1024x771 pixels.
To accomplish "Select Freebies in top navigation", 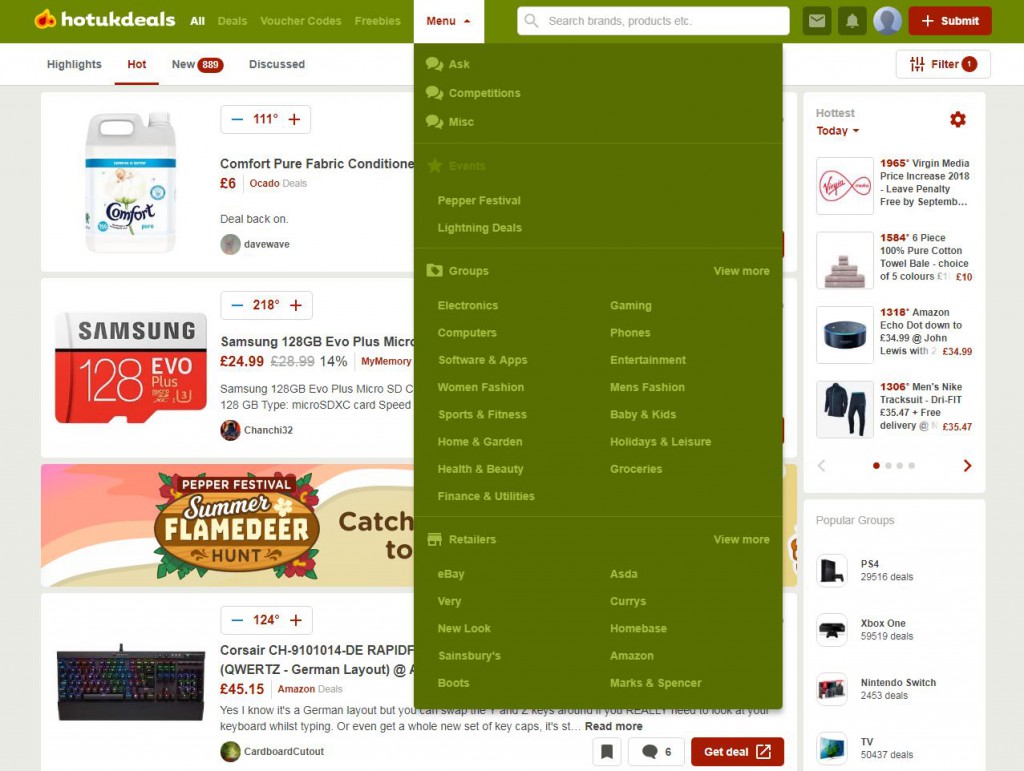I will pos(377,21).
